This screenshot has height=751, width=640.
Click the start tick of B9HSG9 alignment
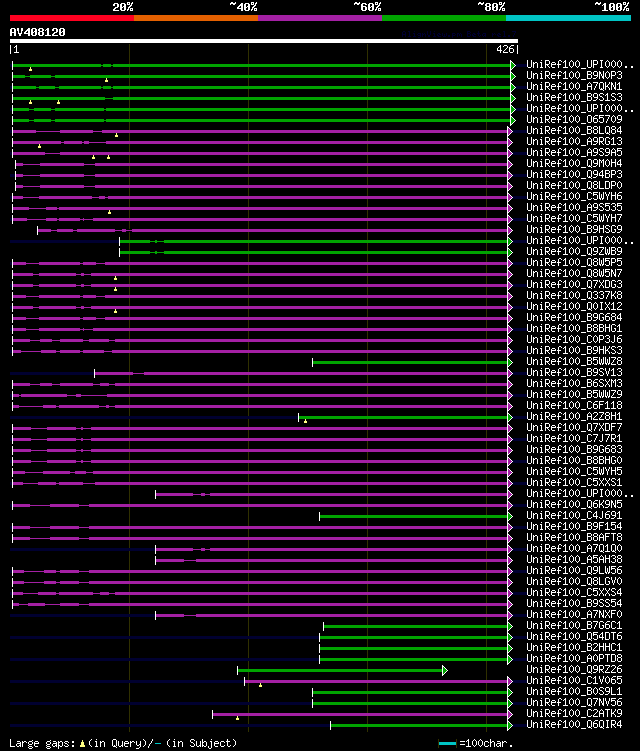[x=37, y=230]
